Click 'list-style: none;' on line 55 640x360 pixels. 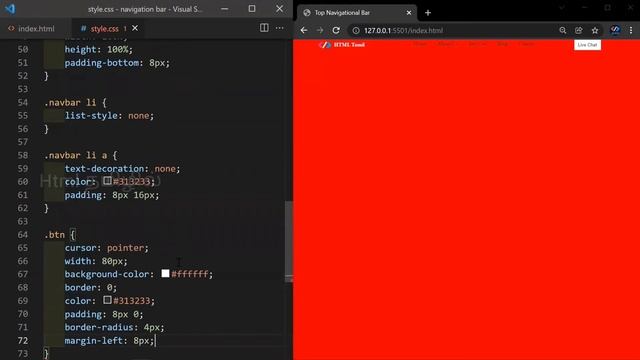click(109, 116)
